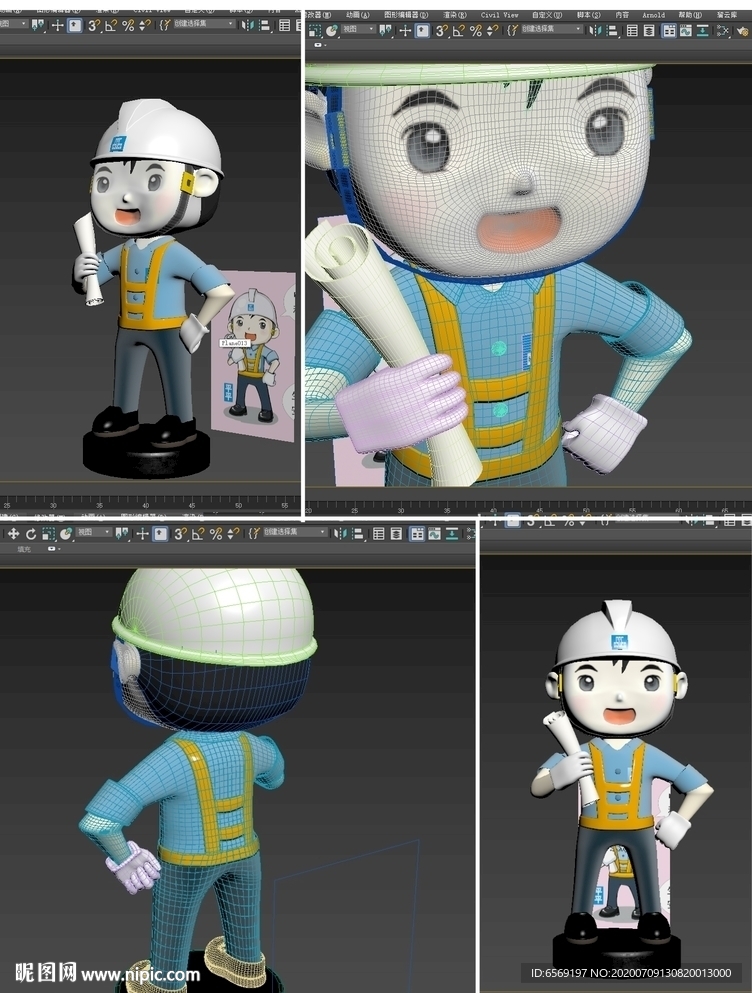The image size is (752, 993).
Task: Open small dropdown below toolbar in top-right panel
Action: [x=320, y=44]
